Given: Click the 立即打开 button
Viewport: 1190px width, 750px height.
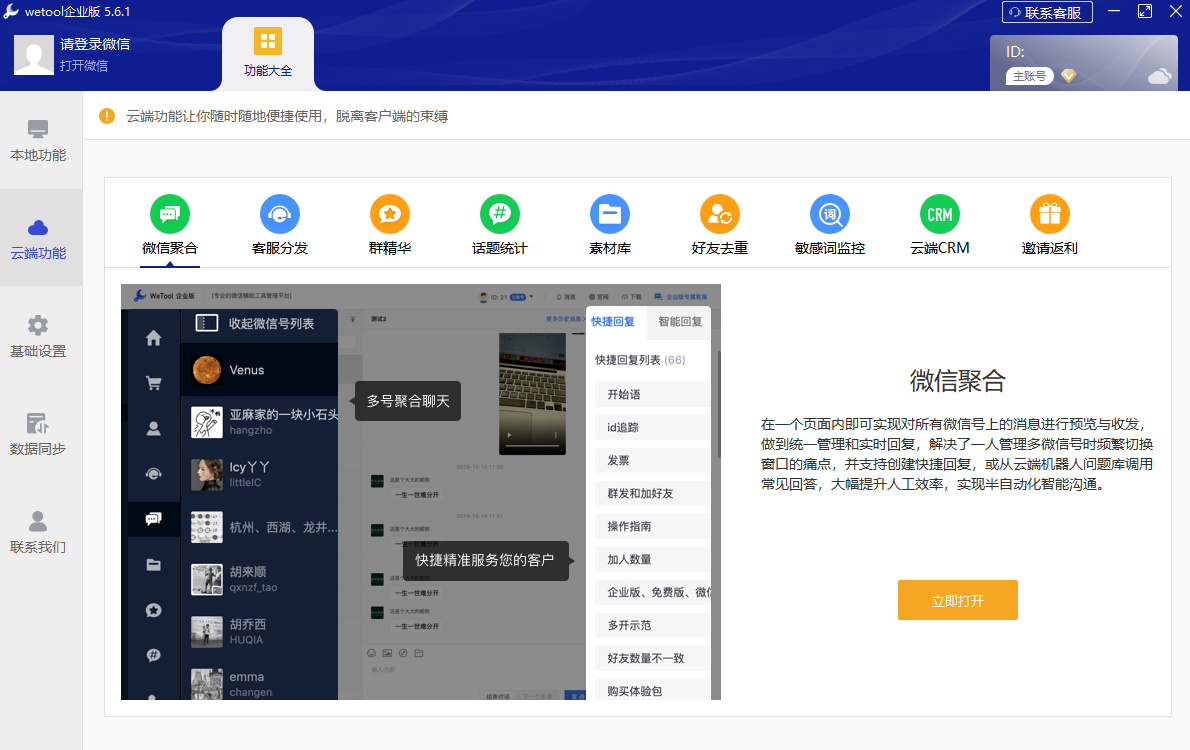Looking at the screenshot, I should (958, 600).
